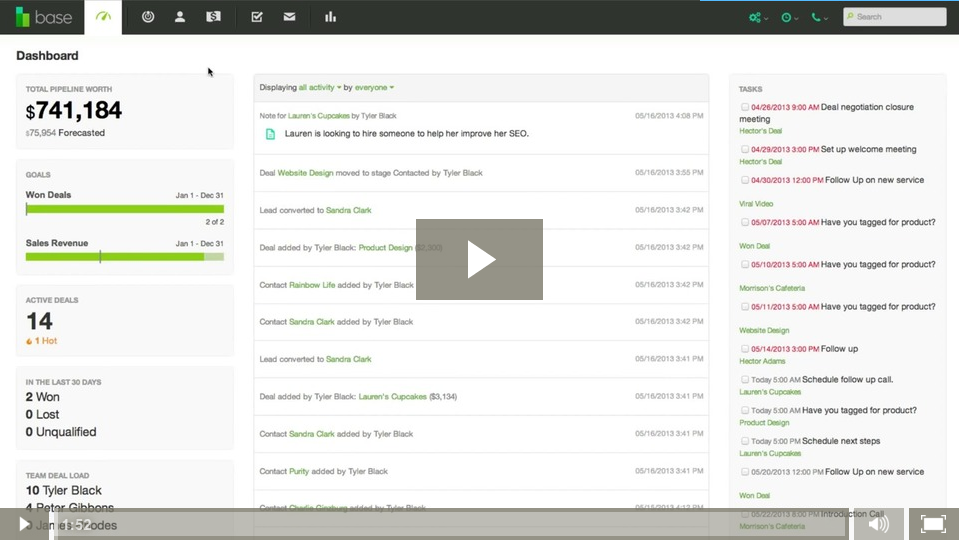Click '0 Lost' in last 30 days
Viewport: 959px width, 540px height.
point(42,414)
